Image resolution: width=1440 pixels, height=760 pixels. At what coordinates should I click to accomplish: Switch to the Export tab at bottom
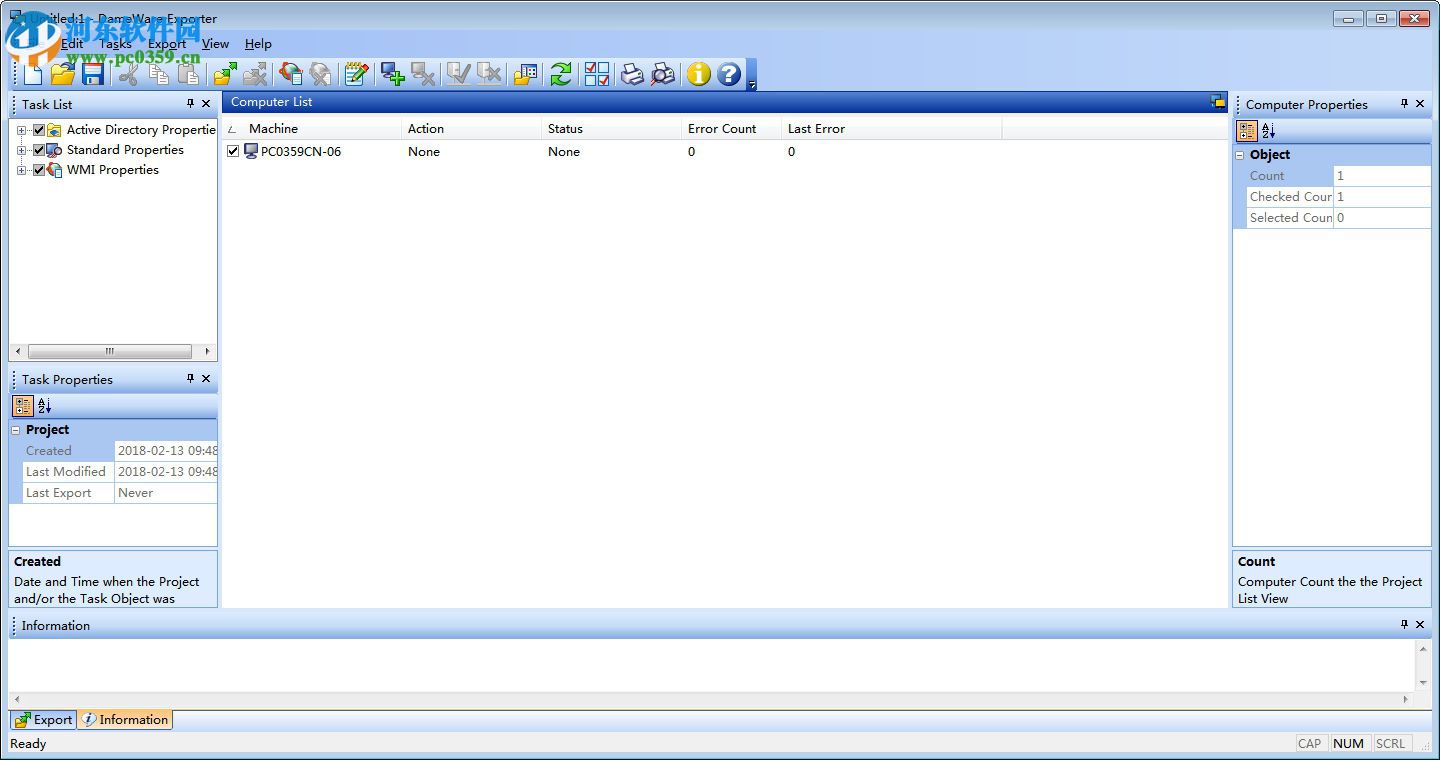tap(43, 719)
